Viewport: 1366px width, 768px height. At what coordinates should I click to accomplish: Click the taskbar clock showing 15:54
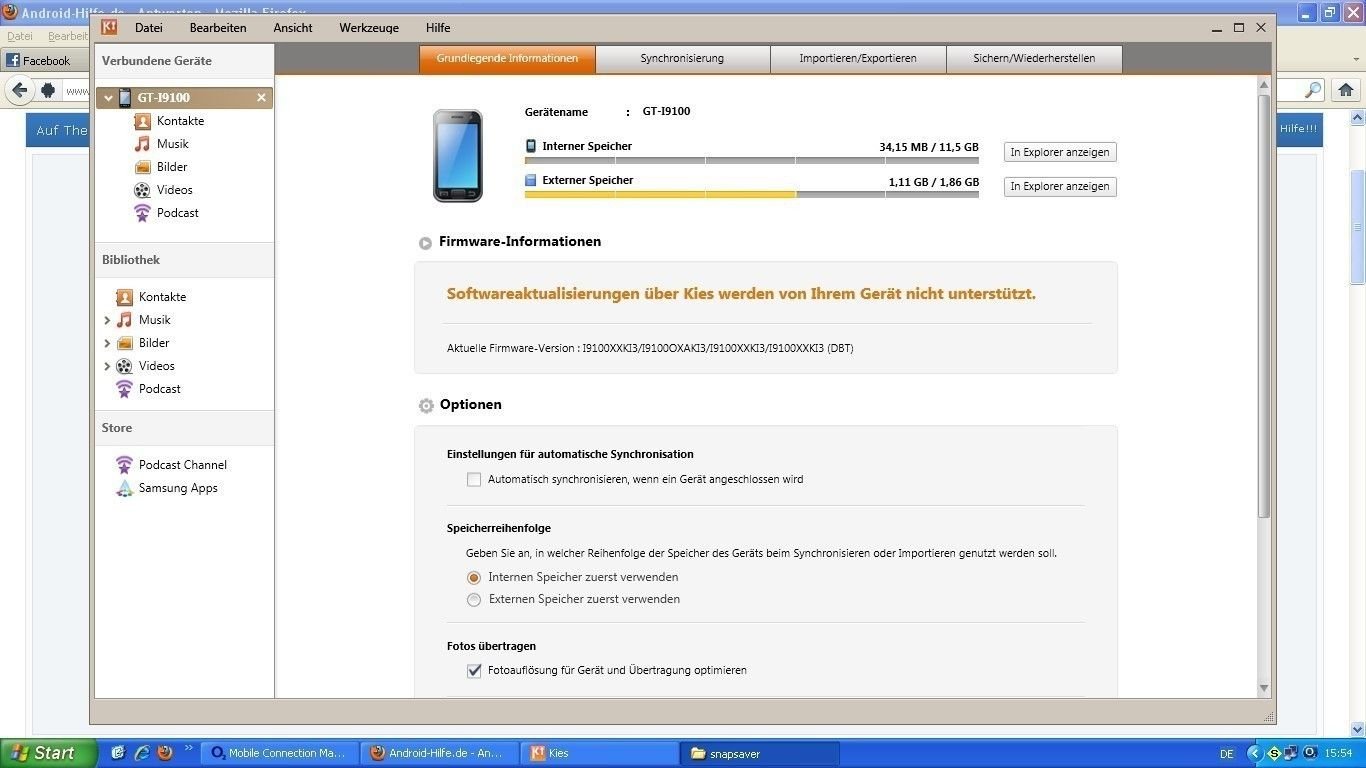tap(1339, 753)
